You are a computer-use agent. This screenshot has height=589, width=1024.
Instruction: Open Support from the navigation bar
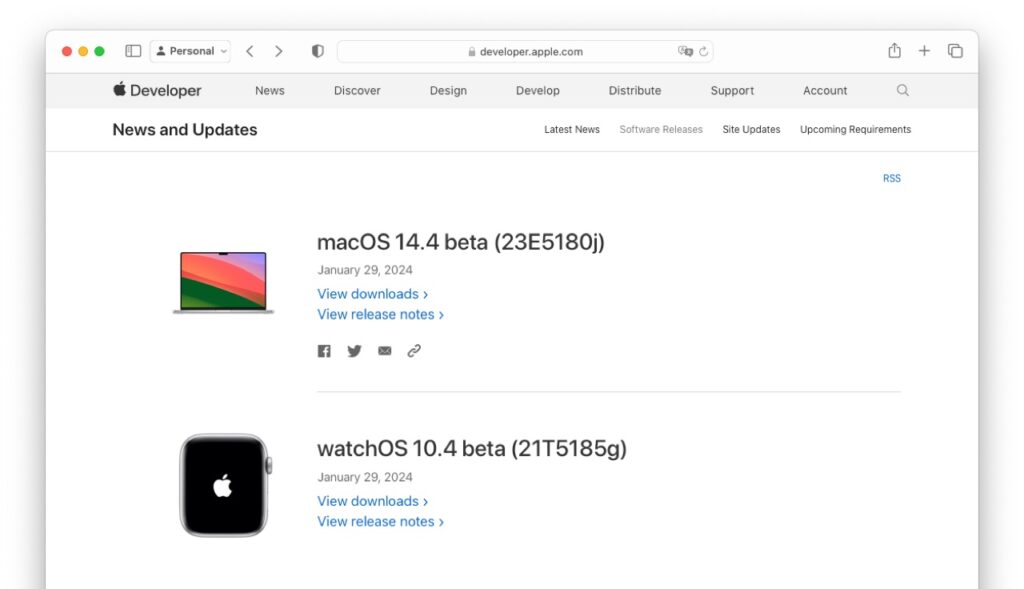coord(731,90)
